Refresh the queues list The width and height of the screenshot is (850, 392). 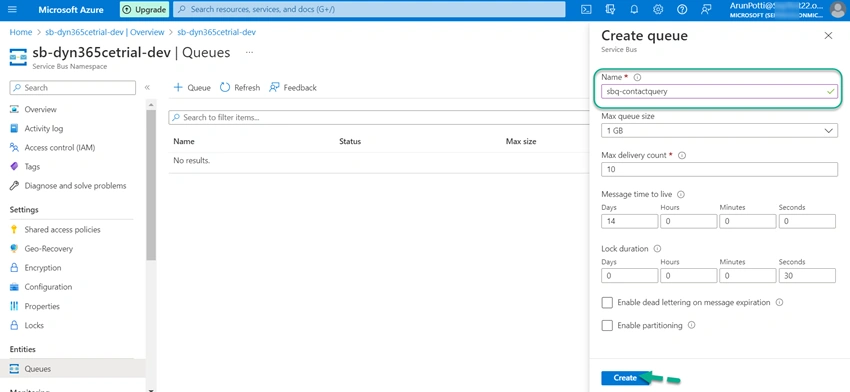[240, 87]
